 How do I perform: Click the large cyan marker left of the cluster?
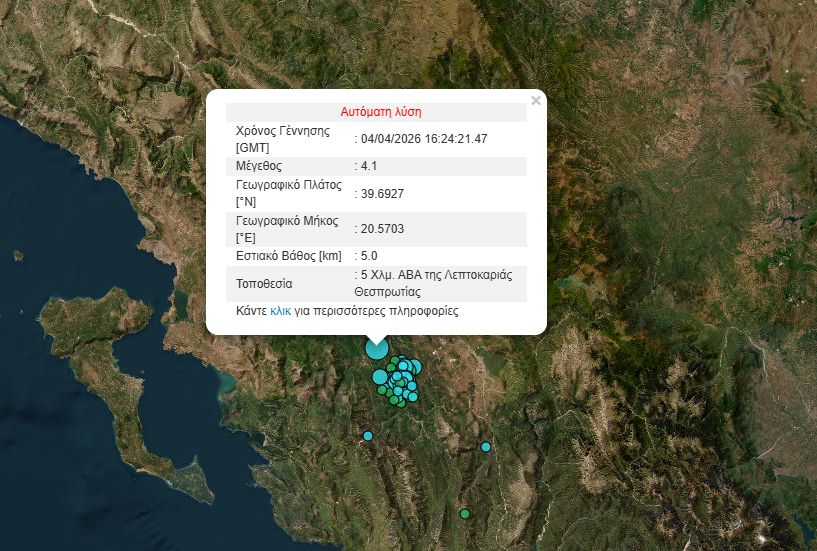point(380,377)
